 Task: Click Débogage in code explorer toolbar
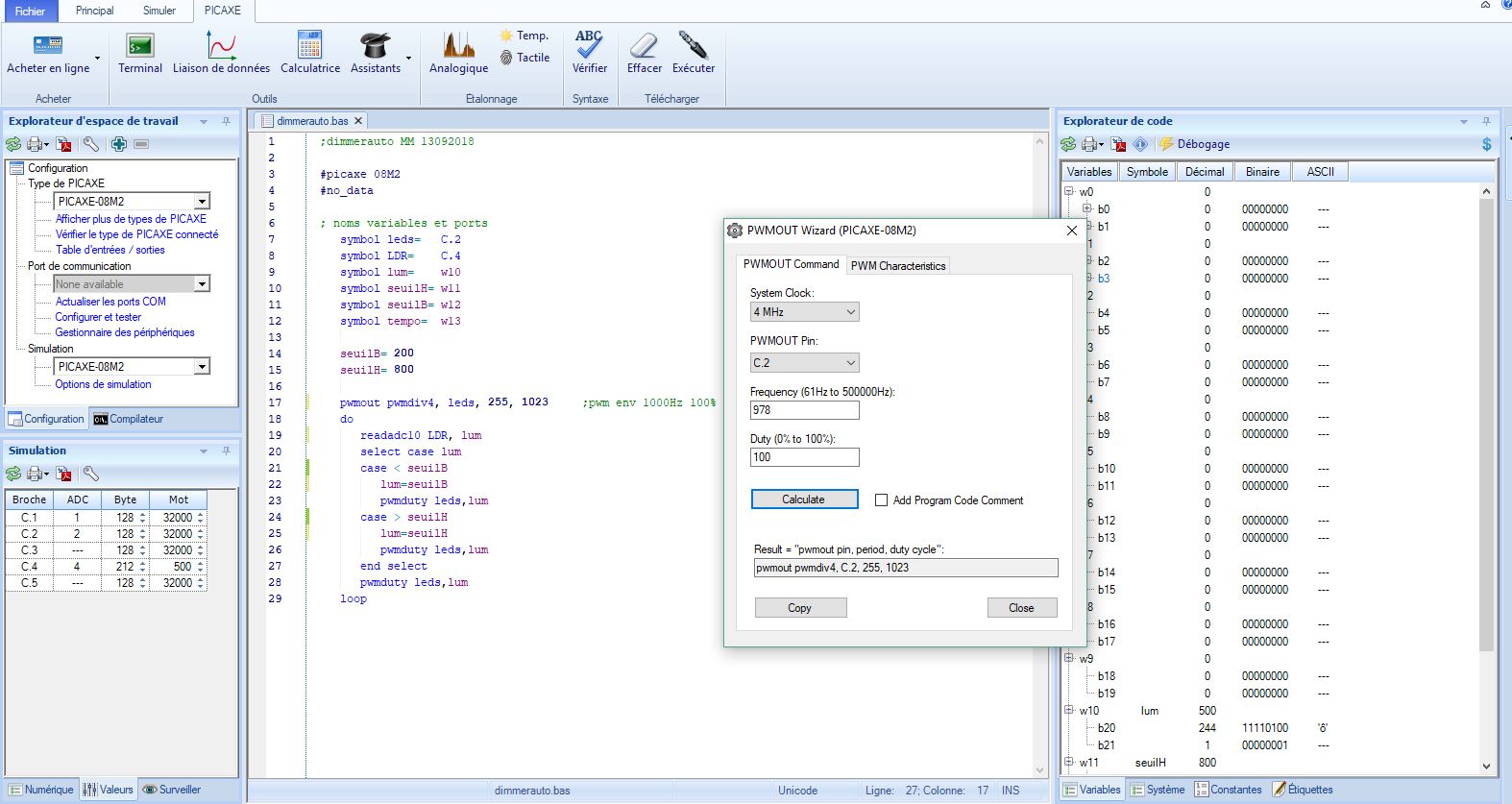pyautogui.click(x=1194, y=144)
